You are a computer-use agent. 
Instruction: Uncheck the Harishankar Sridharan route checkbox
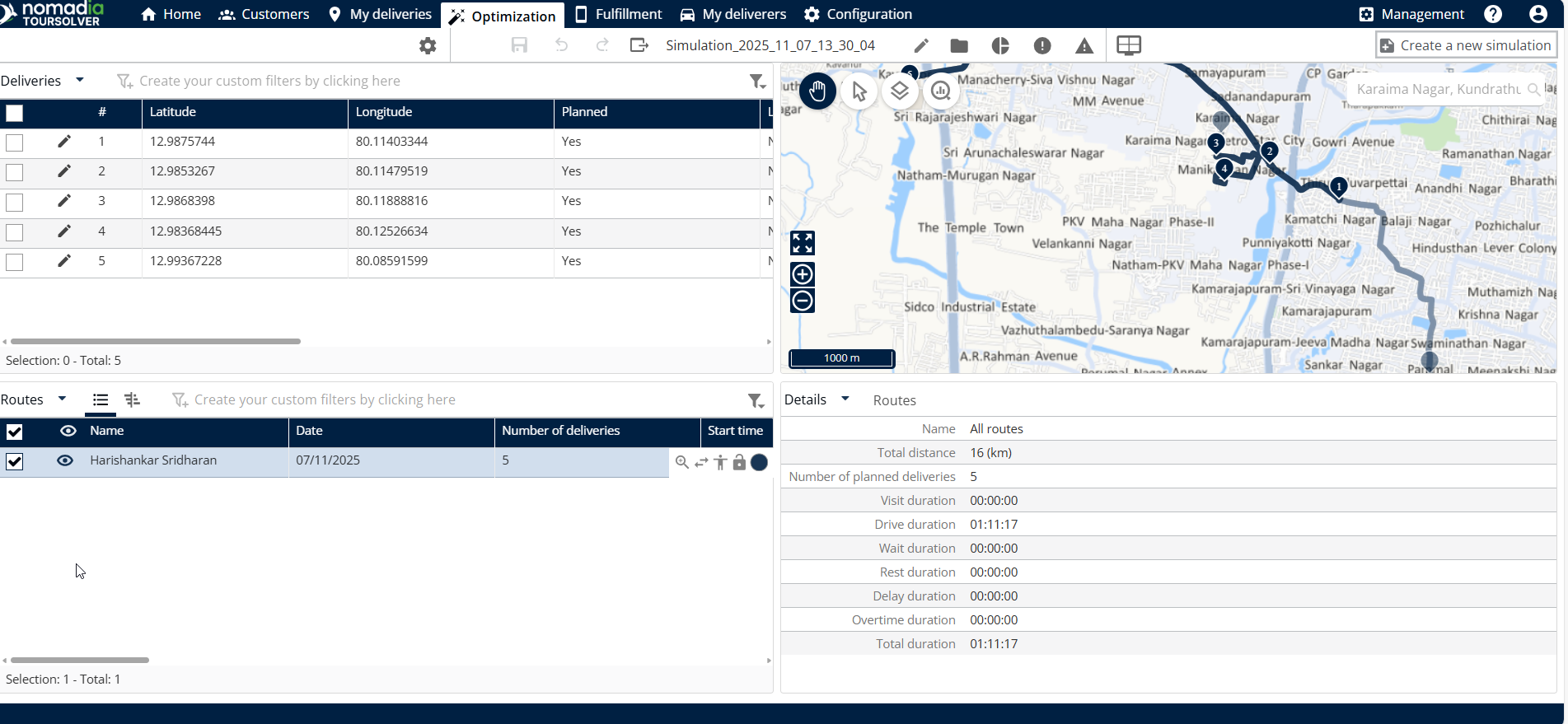point(15,461)
